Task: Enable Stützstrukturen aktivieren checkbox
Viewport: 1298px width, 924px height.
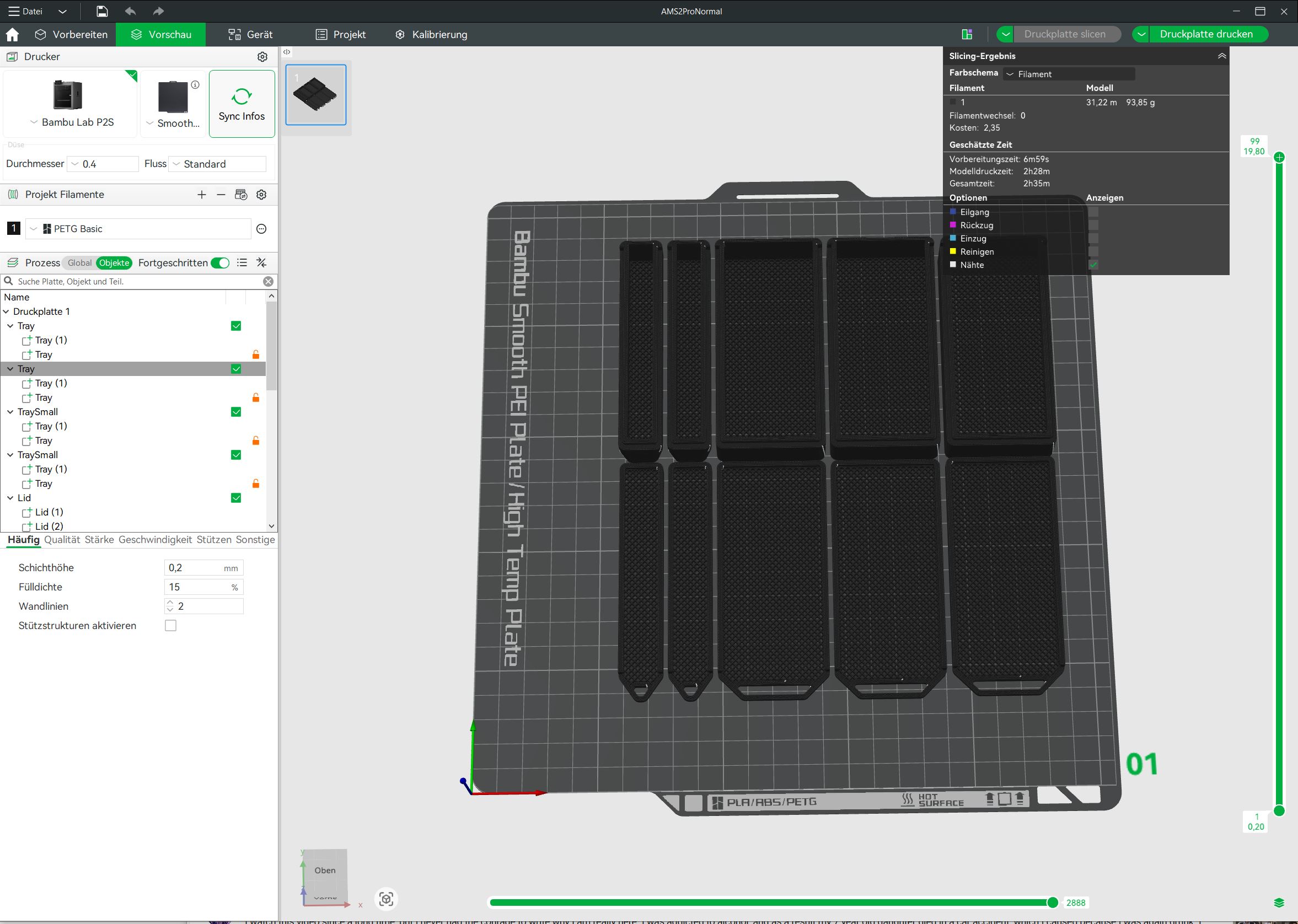Action: click(171, 625)
